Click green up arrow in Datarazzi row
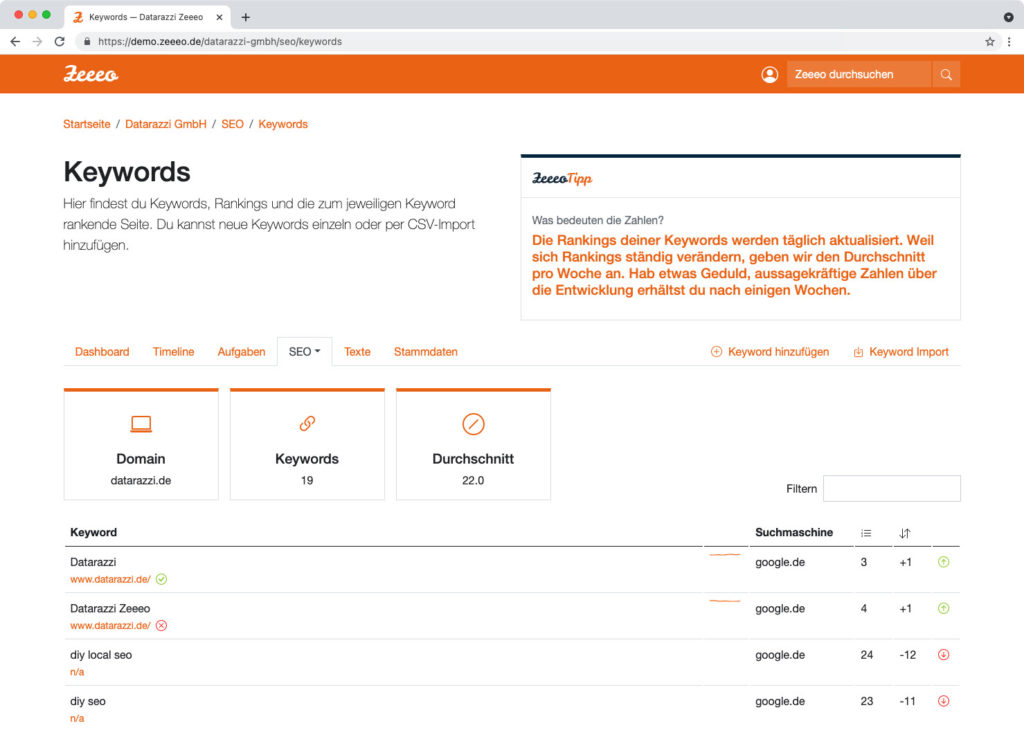The image size is (1024, 730). [943, 562]
